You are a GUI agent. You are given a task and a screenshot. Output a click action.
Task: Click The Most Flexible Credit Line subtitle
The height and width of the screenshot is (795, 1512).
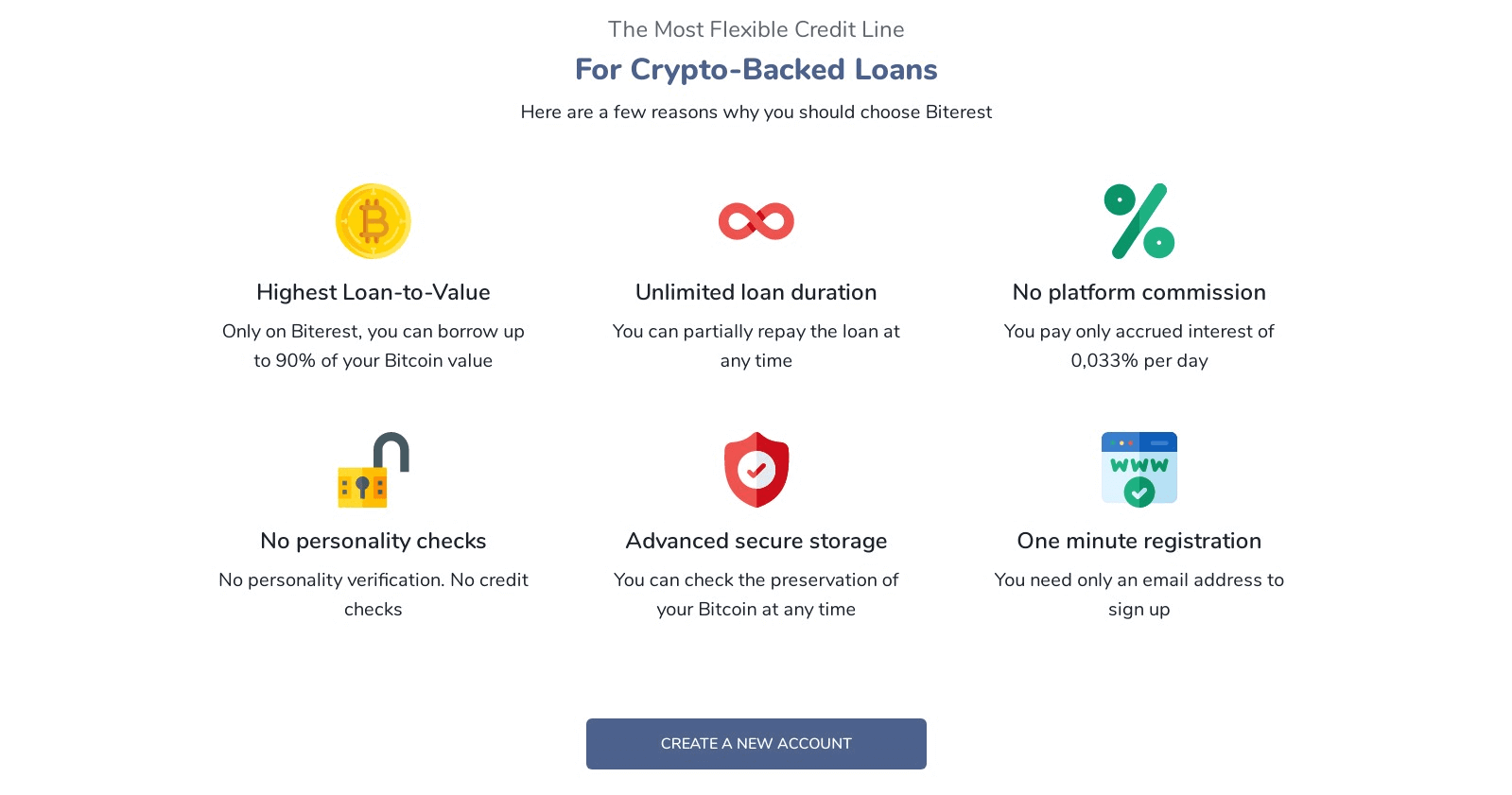[756, 29]
